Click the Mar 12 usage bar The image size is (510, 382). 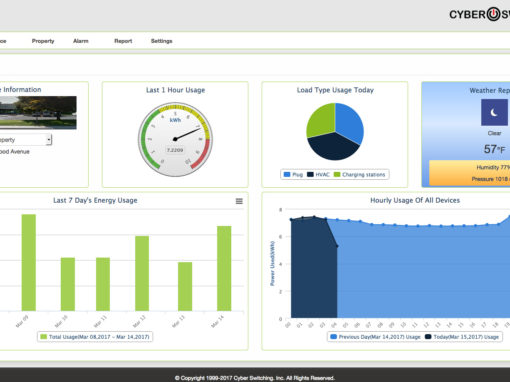[x=142, y=273]
